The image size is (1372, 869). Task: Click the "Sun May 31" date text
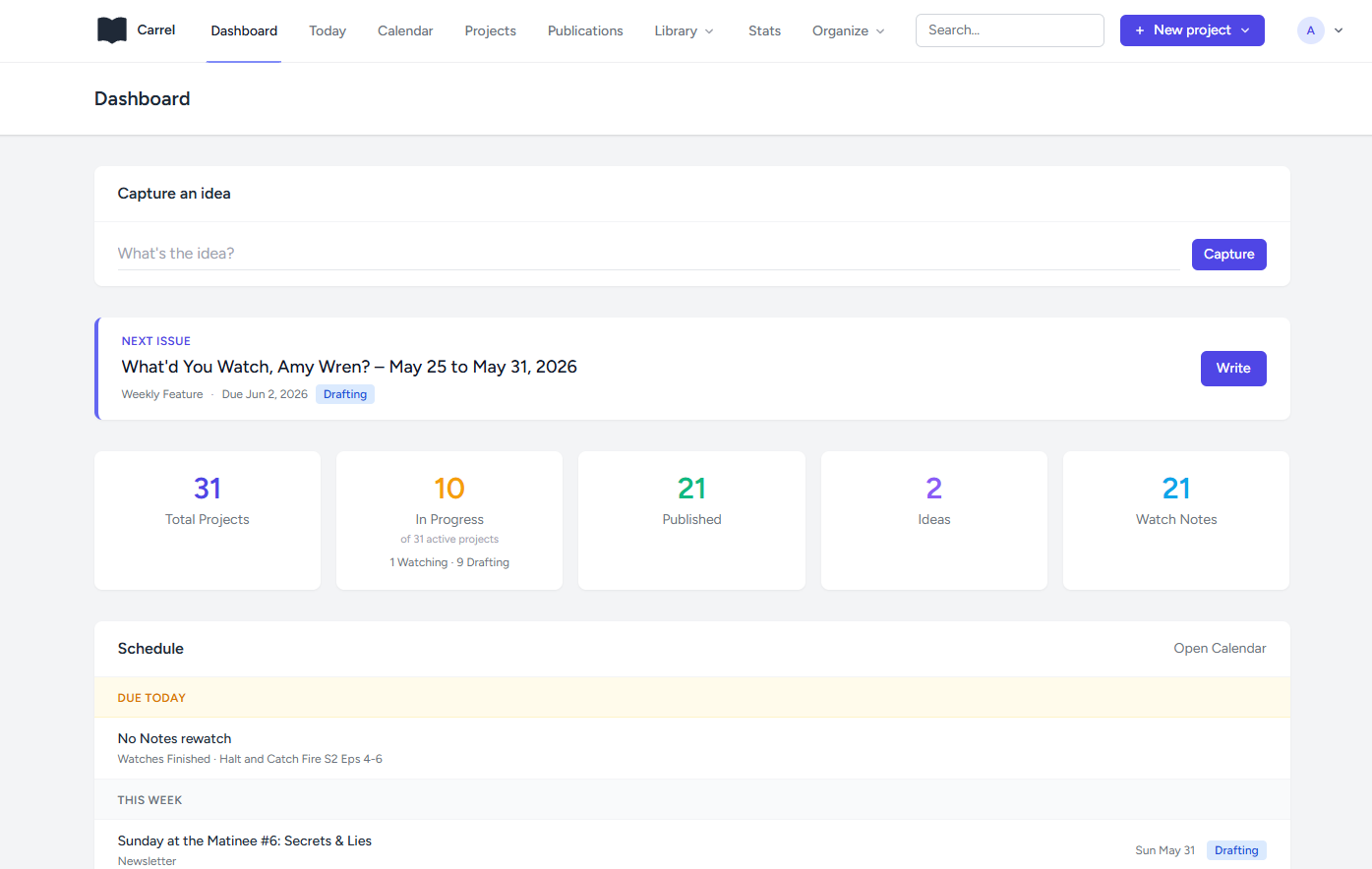(x=1164, y=850)
